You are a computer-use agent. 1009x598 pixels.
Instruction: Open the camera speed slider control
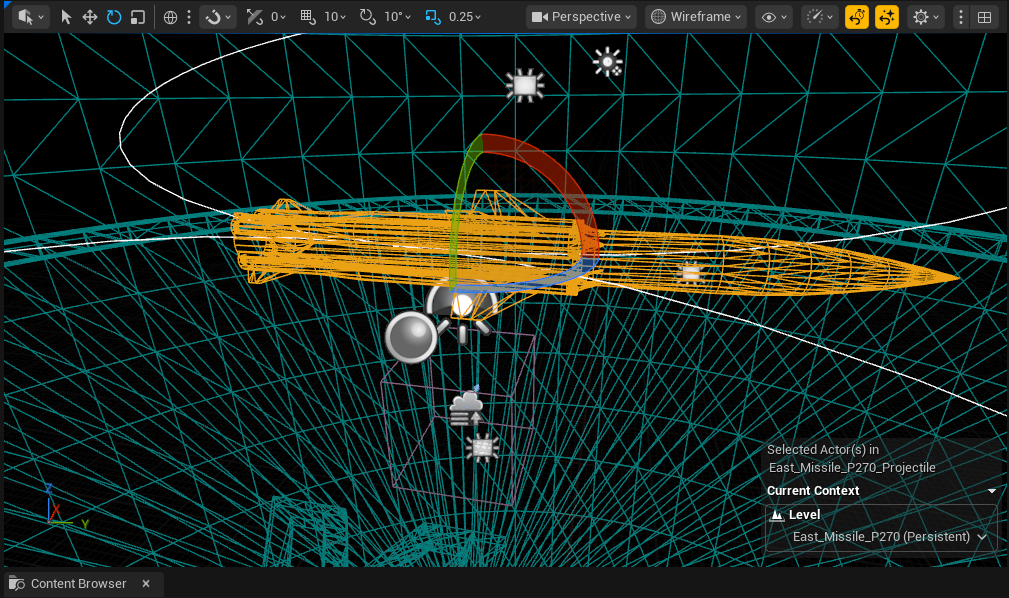click(817, 16)
